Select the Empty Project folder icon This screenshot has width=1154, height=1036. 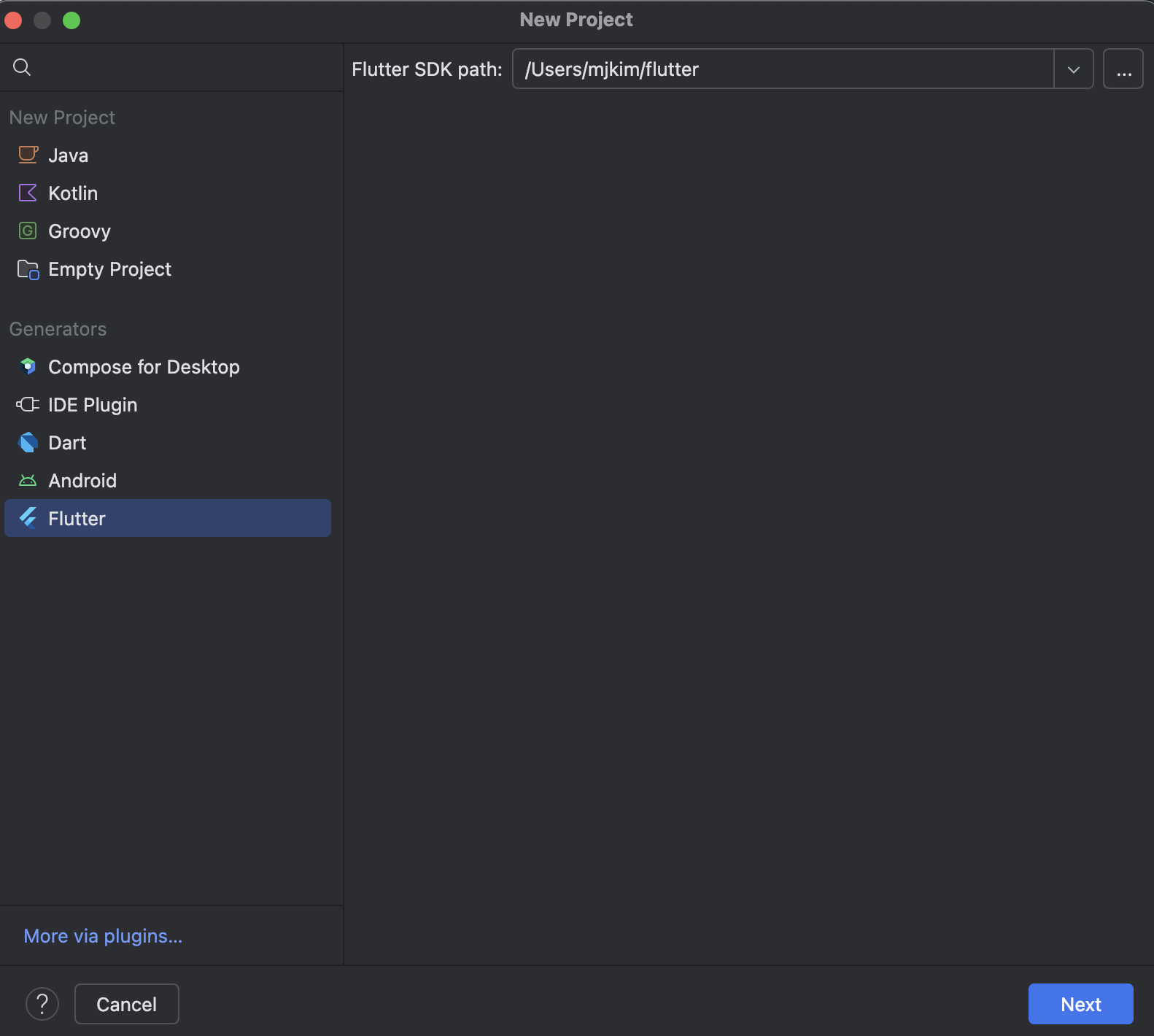point(28,269)
